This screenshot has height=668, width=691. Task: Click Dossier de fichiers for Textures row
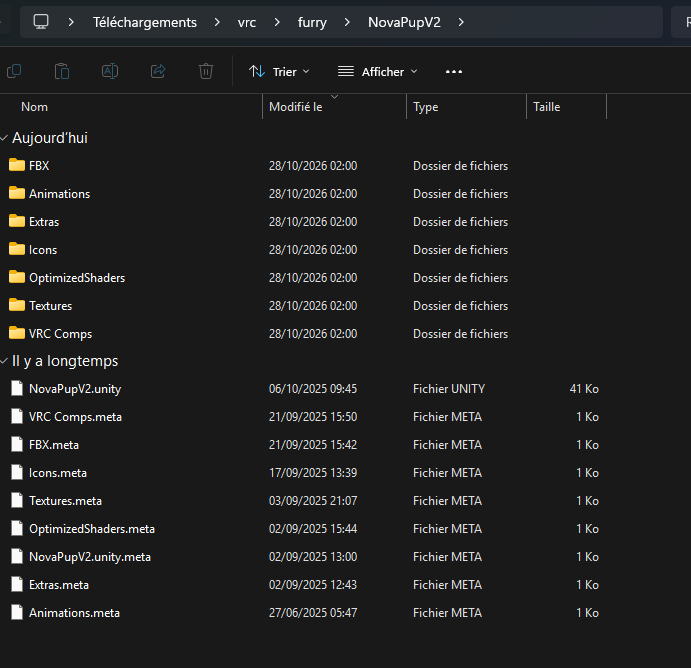pos(460,305)
